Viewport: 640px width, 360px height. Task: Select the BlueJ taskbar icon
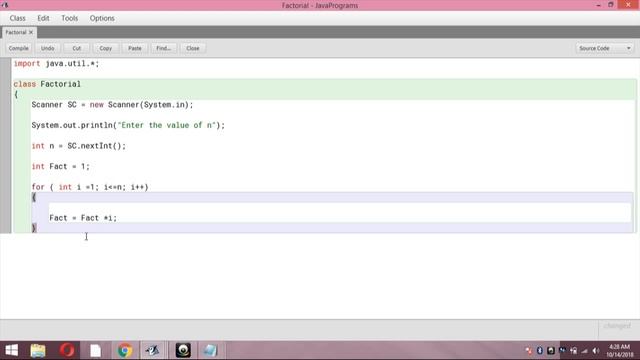coord(153,350)
